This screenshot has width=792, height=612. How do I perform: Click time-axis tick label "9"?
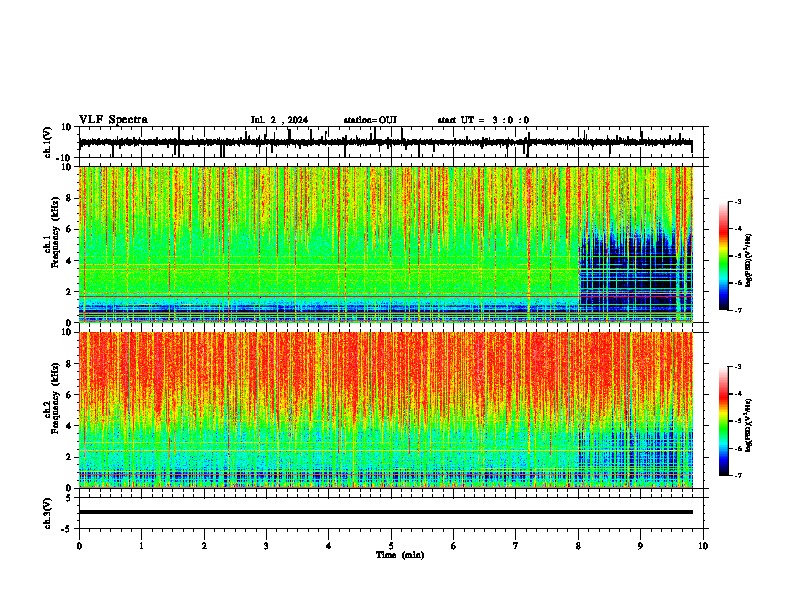(640, 546)
